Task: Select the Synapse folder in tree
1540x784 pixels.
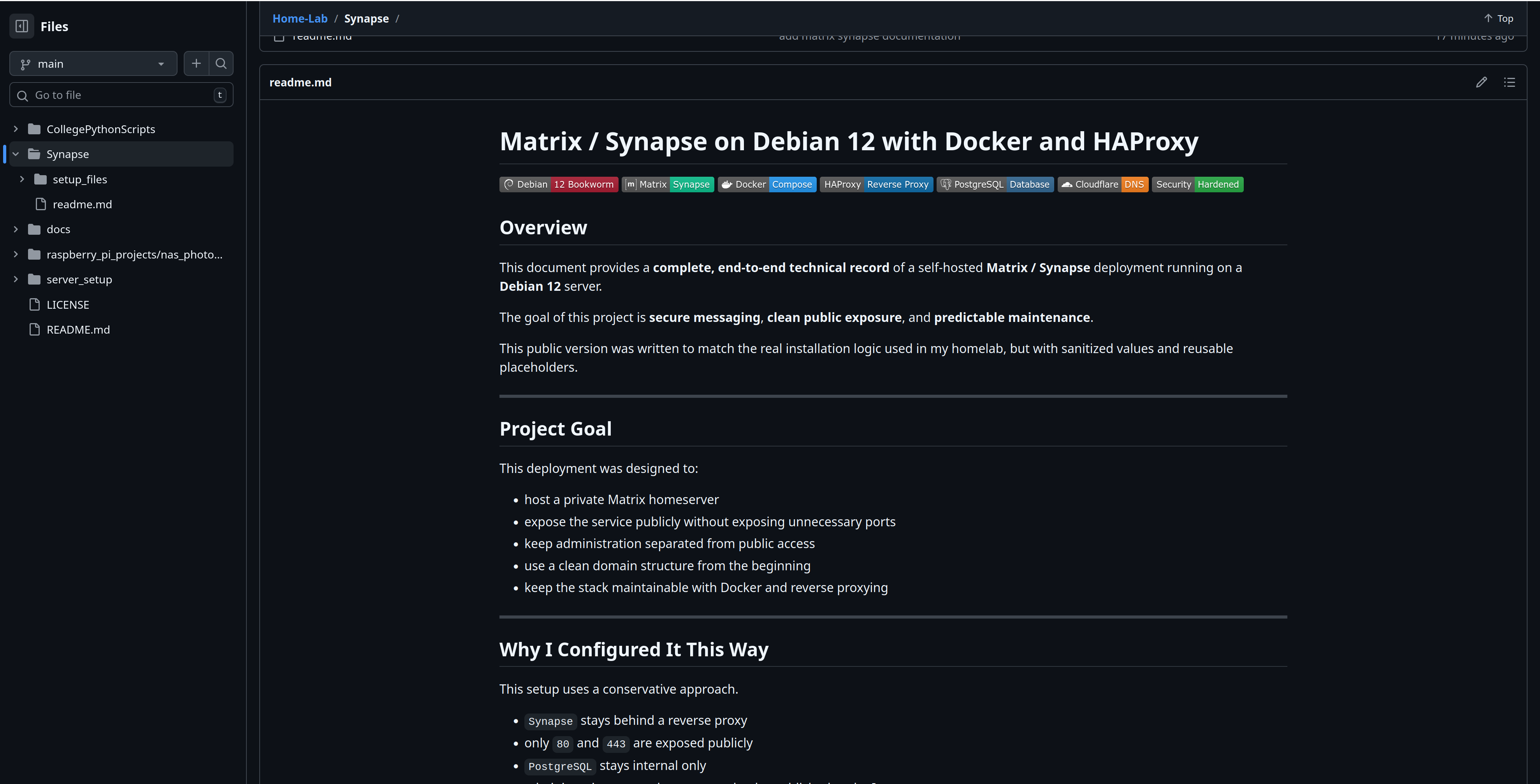Action: (68, 154)
